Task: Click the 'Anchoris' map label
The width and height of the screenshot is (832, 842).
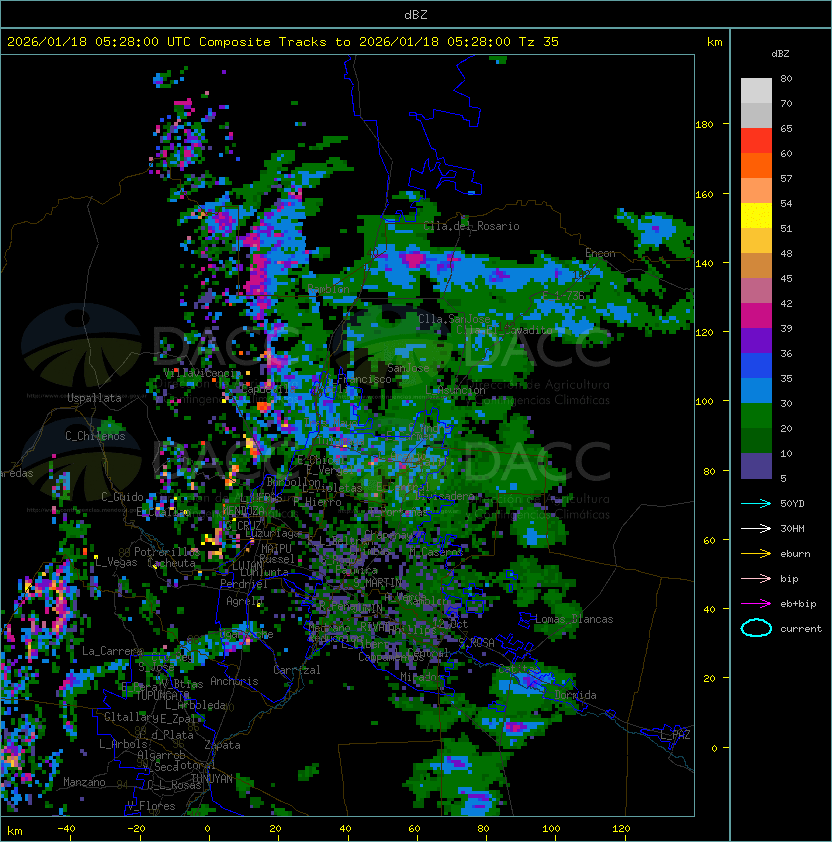Action: pos(234,681)
